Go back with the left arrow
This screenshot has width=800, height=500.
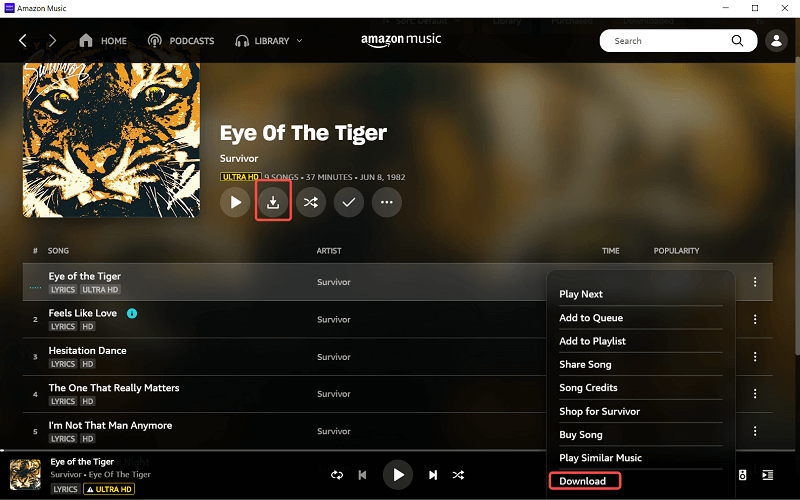(23, 41)
